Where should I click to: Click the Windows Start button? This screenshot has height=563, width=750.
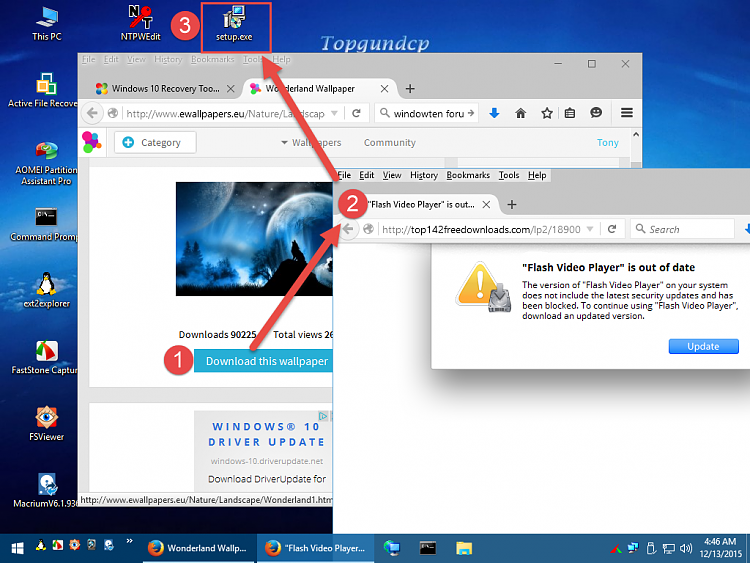(x=18, y=548)
